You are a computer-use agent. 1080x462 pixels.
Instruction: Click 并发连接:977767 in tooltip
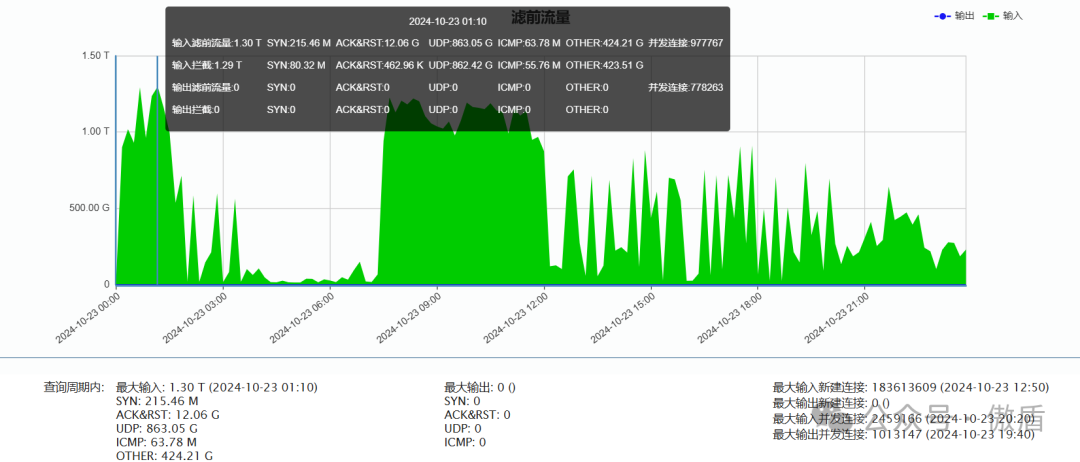685,43
